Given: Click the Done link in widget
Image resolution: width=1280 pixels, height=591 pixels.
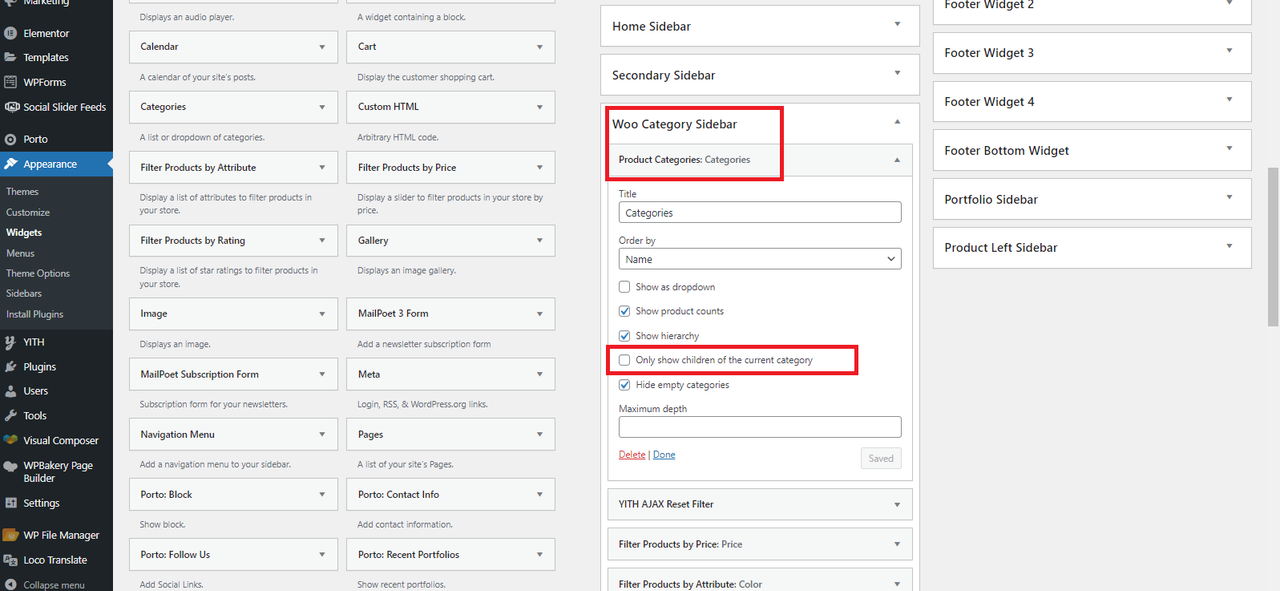Looking at the screenshot, I should tap(664, 455).
